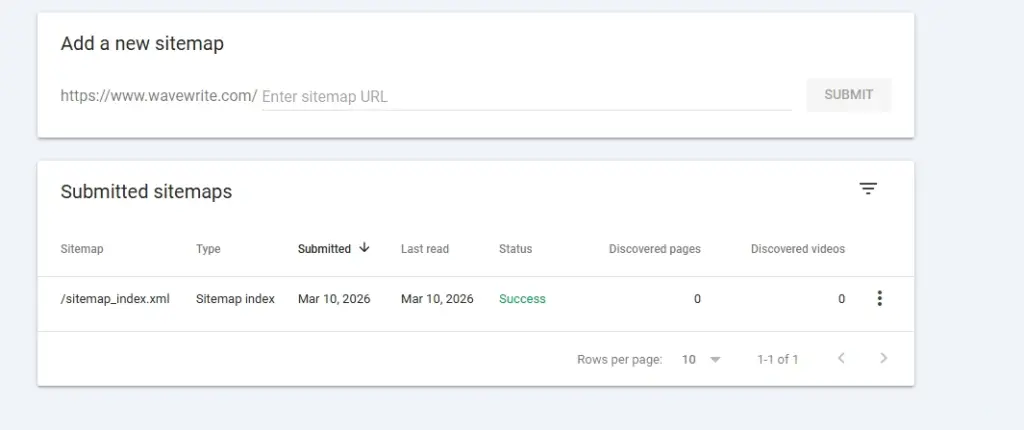
Task: Open the filter icon for submitted sitemaps
Action: click(868, 189)
